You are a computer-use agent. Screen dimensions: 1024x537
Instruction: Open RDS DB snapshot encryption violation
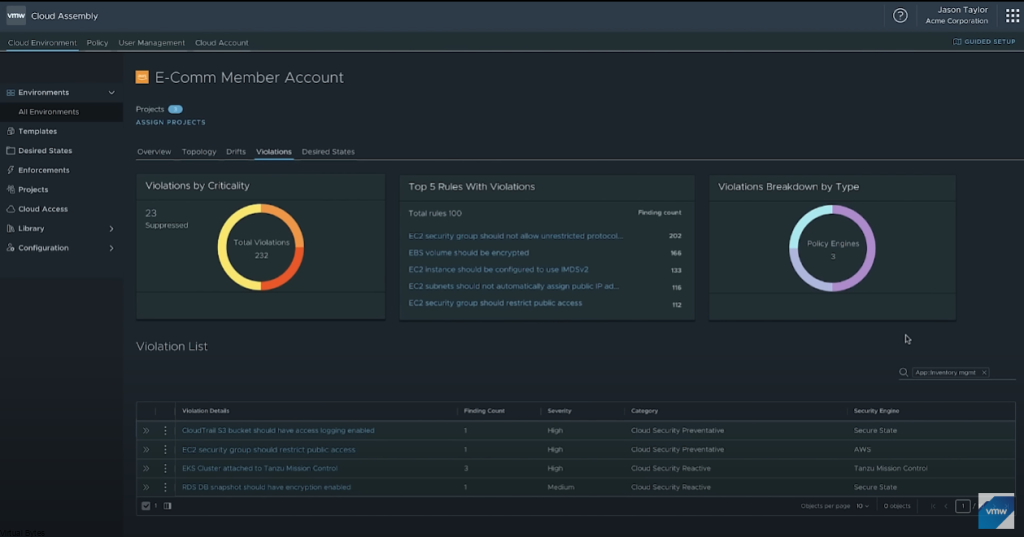(x=266, y=487)
